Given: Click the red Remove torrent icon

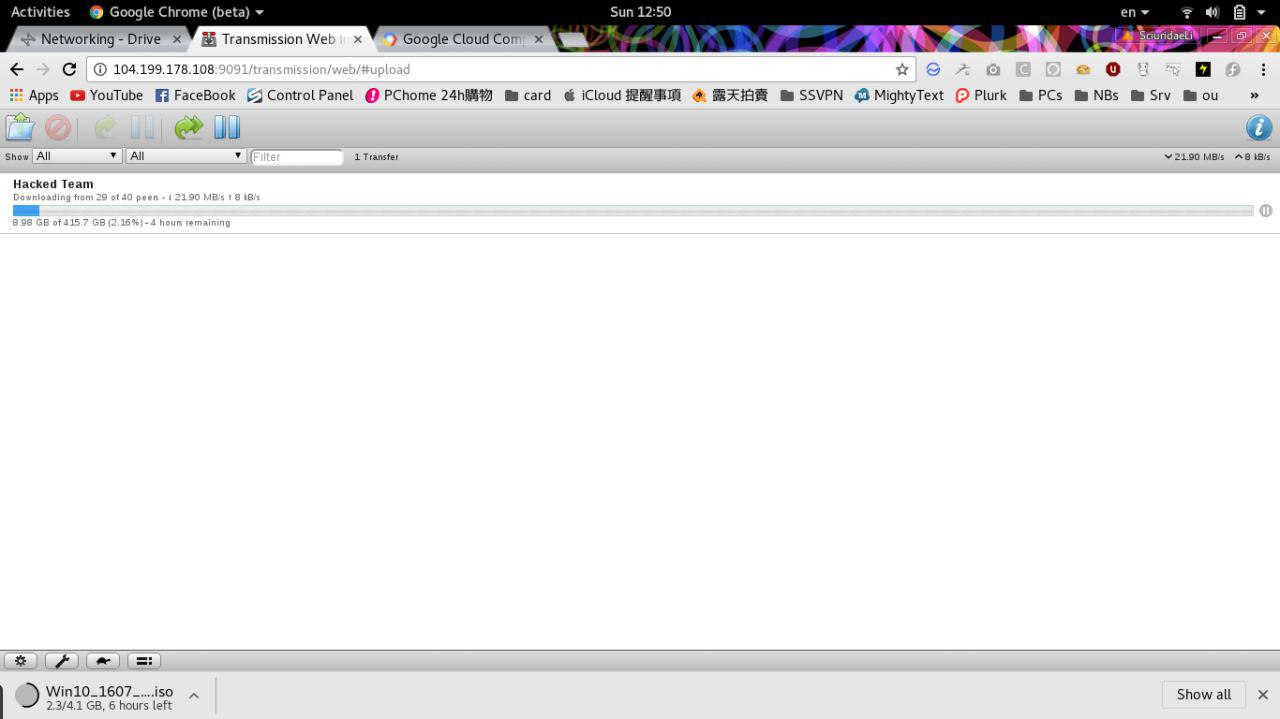Looking at the screenshot, I should (58, 127).
